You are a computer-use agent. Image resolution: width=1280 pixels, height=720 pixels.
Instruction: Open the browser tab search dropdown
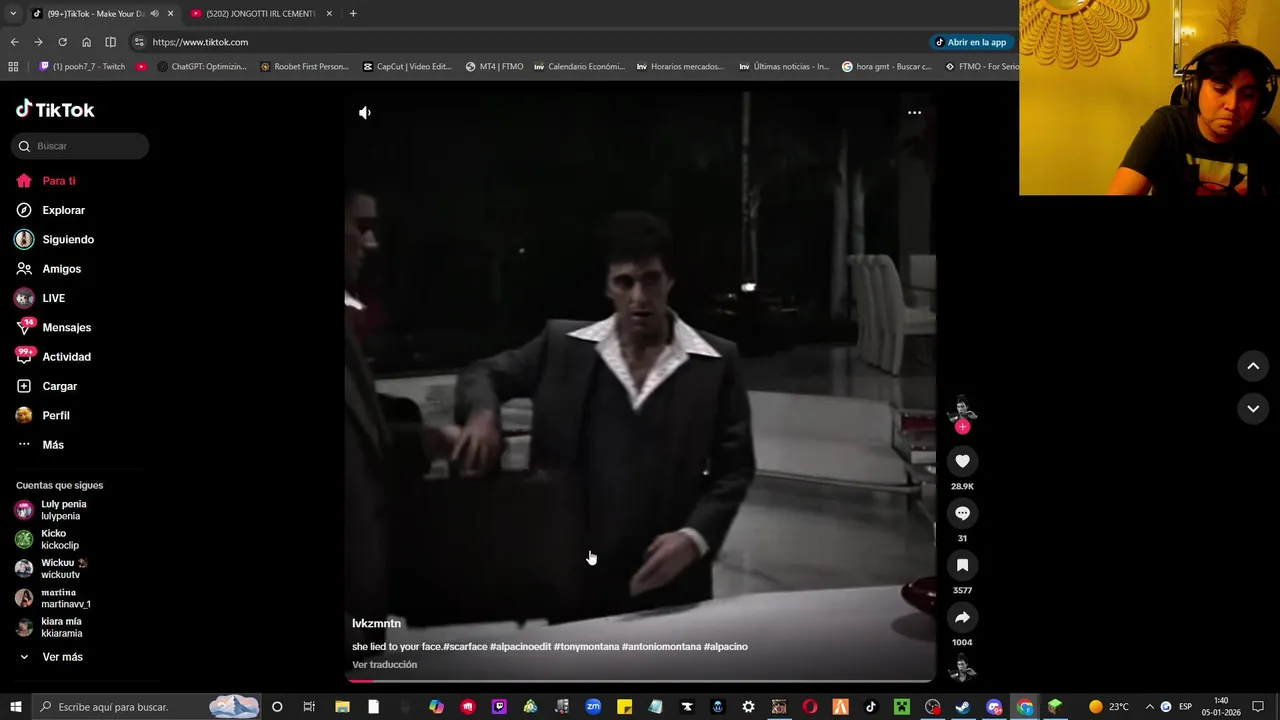(13, 13)
